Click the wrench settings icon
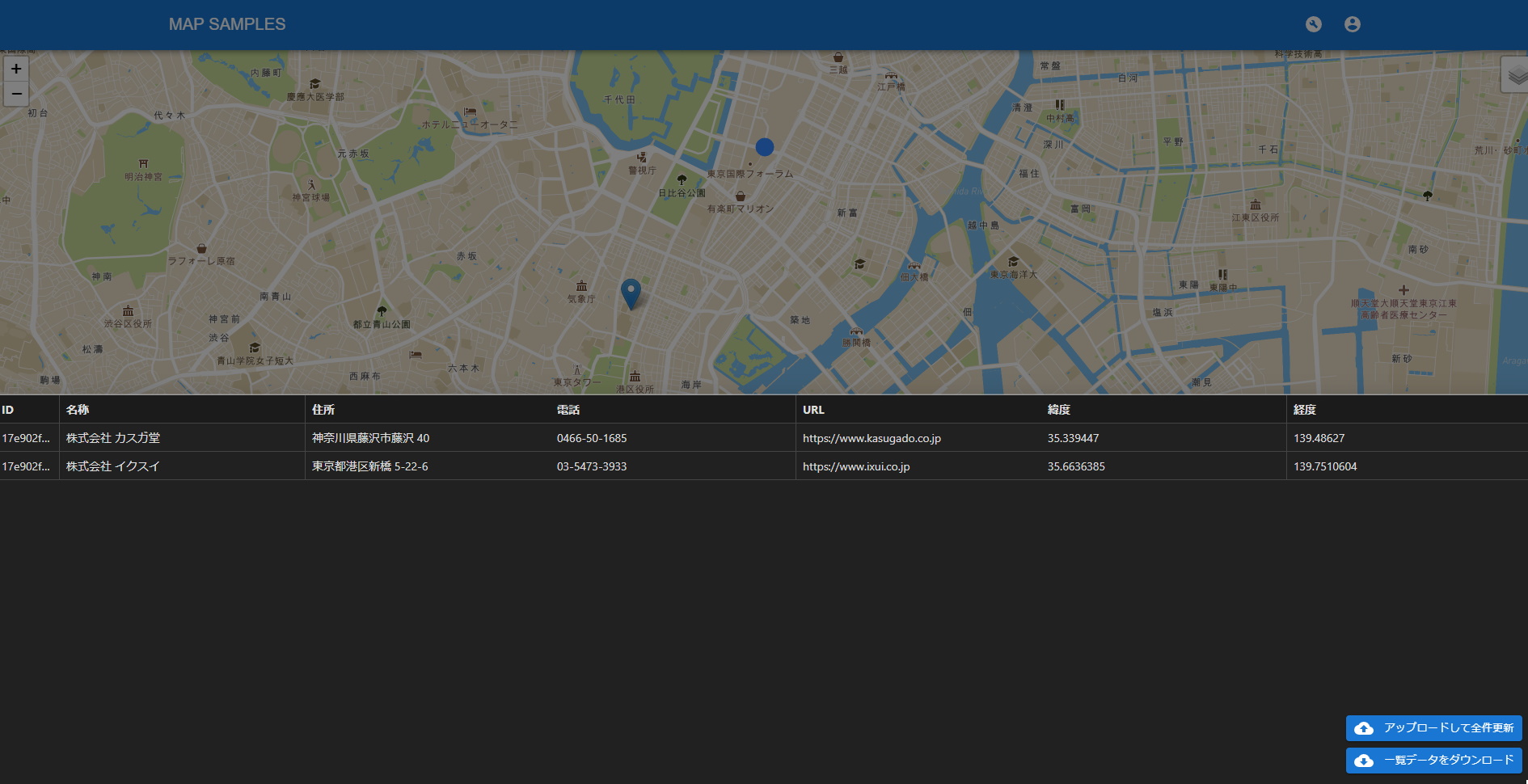This screenshot has width=1528, height=784. 1314,24
